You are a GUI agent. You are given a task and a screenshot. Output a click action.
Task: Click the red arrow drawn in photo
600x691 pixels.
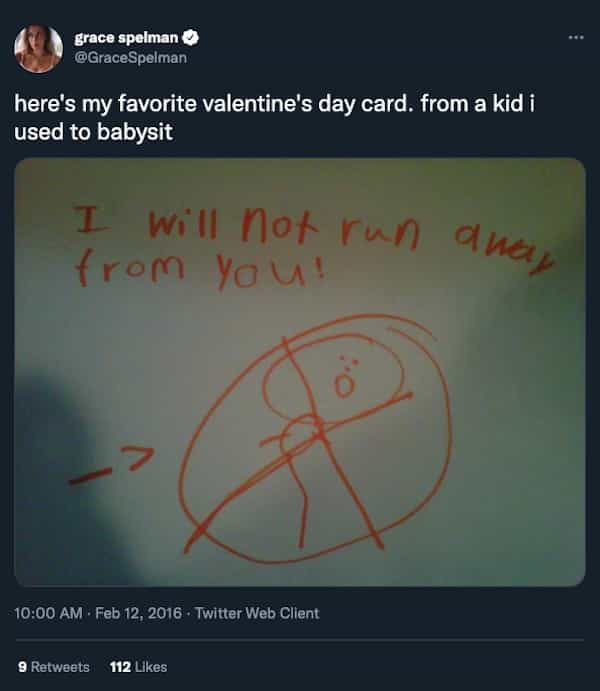click(111, 465)
